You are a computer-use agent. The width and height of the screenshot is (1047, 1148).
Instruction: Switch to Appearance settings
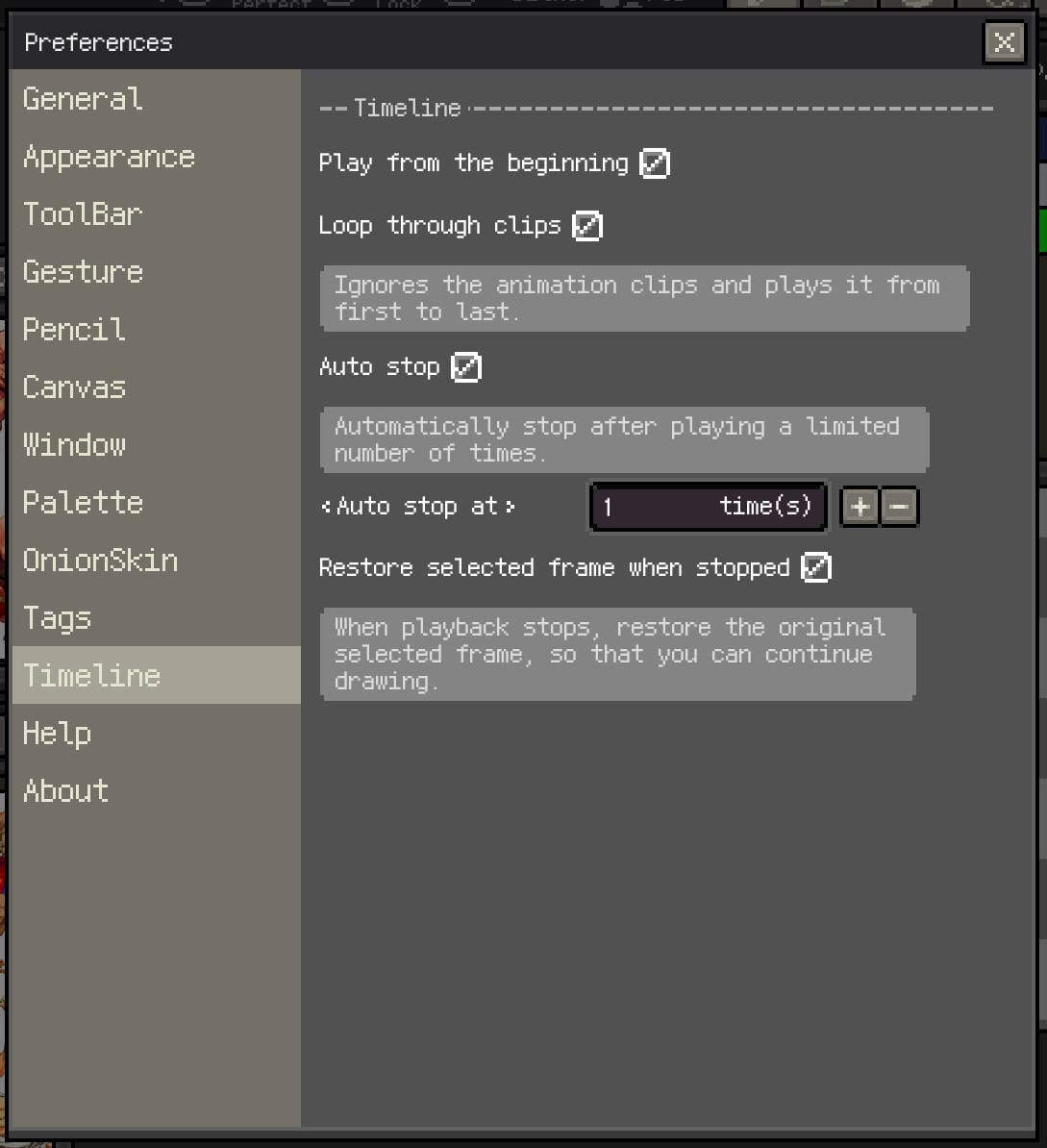point(109,157)
